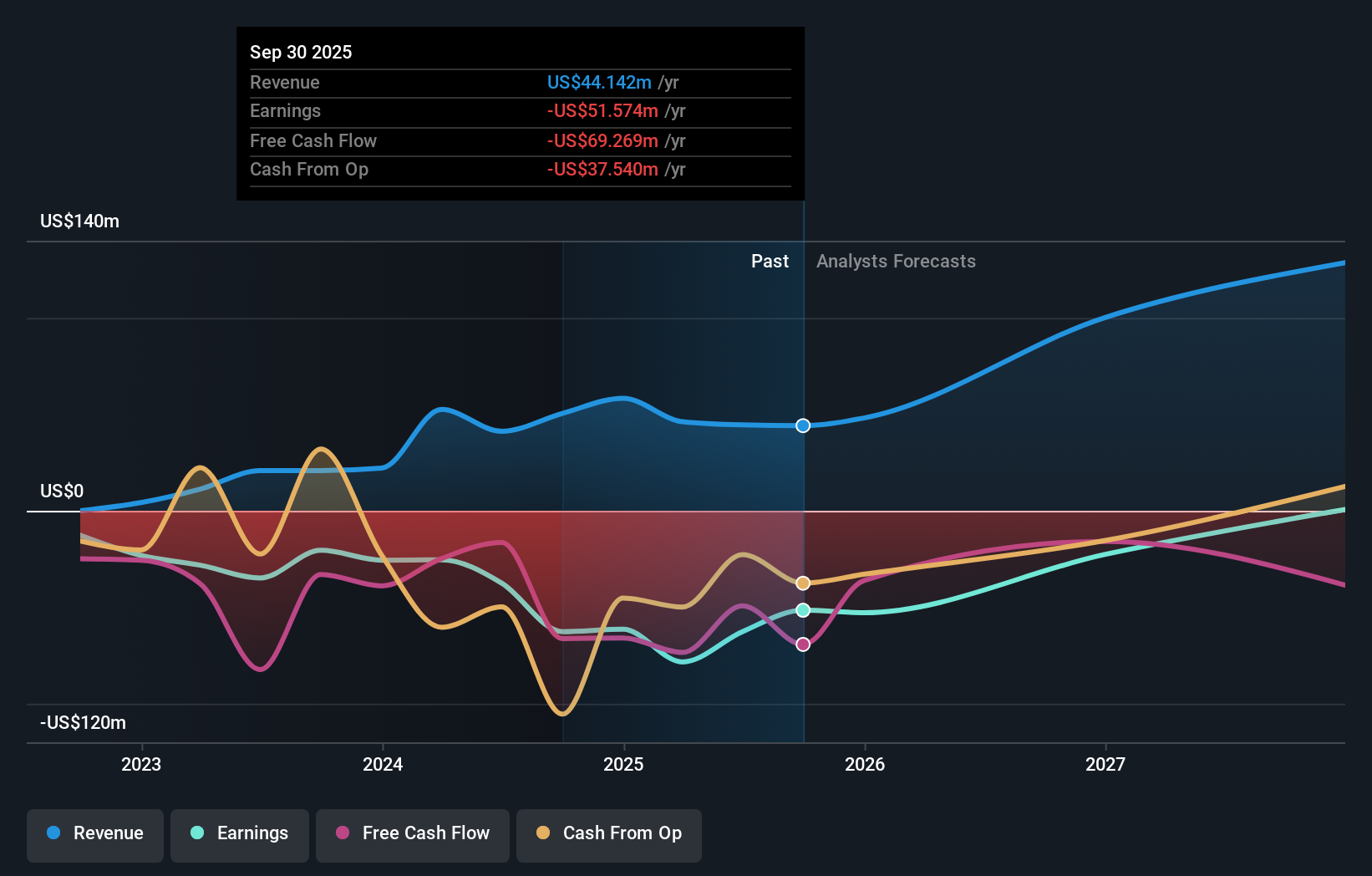Viewport: 1372px width, 876px height.
Task: Click the US$44.142m revenue value
Action: pyautogui.click(x=598, y=82)
